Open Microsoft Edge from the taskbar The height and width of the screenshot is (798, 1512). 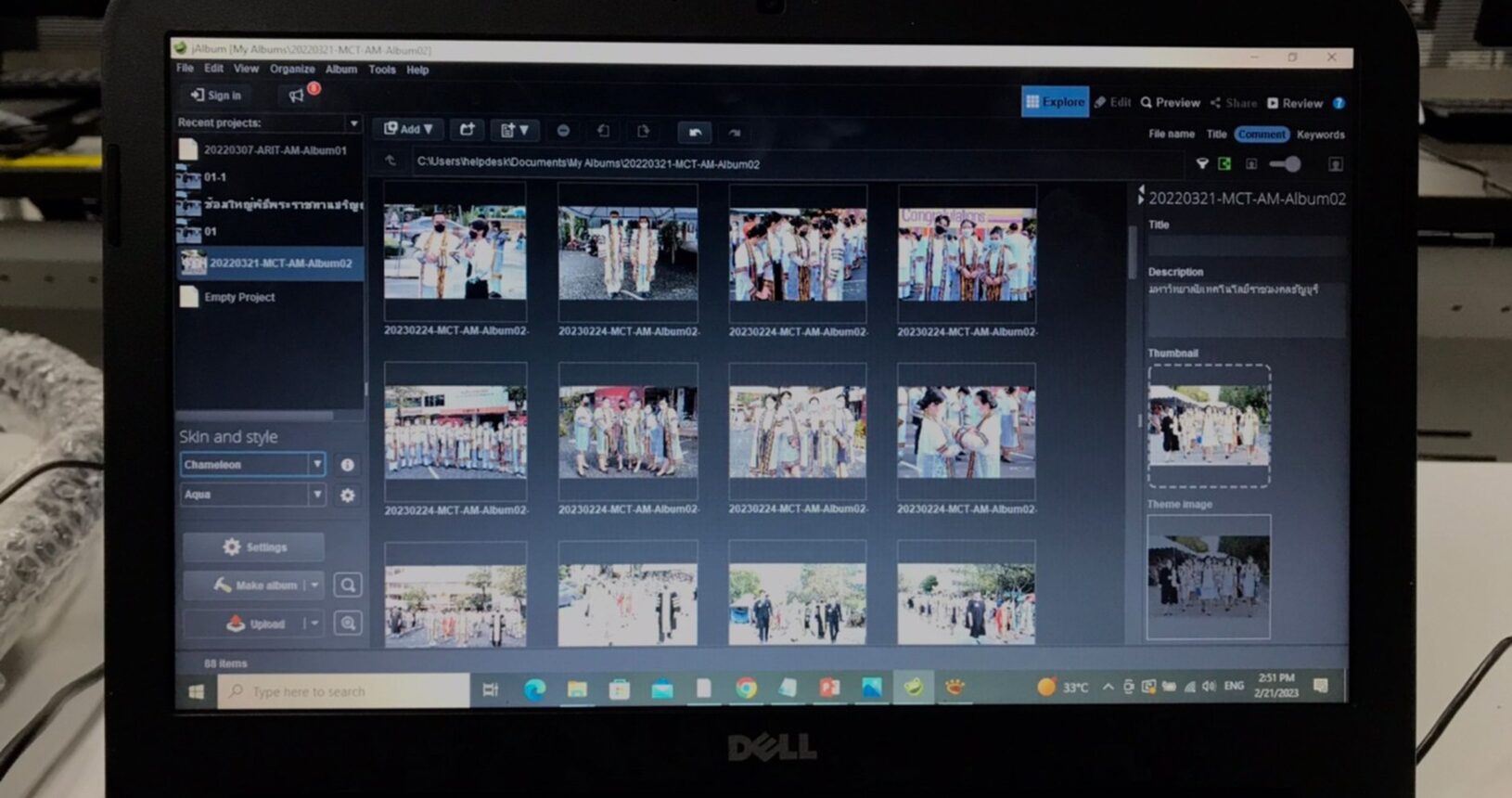pyautogui.click(x=534, y=689)
